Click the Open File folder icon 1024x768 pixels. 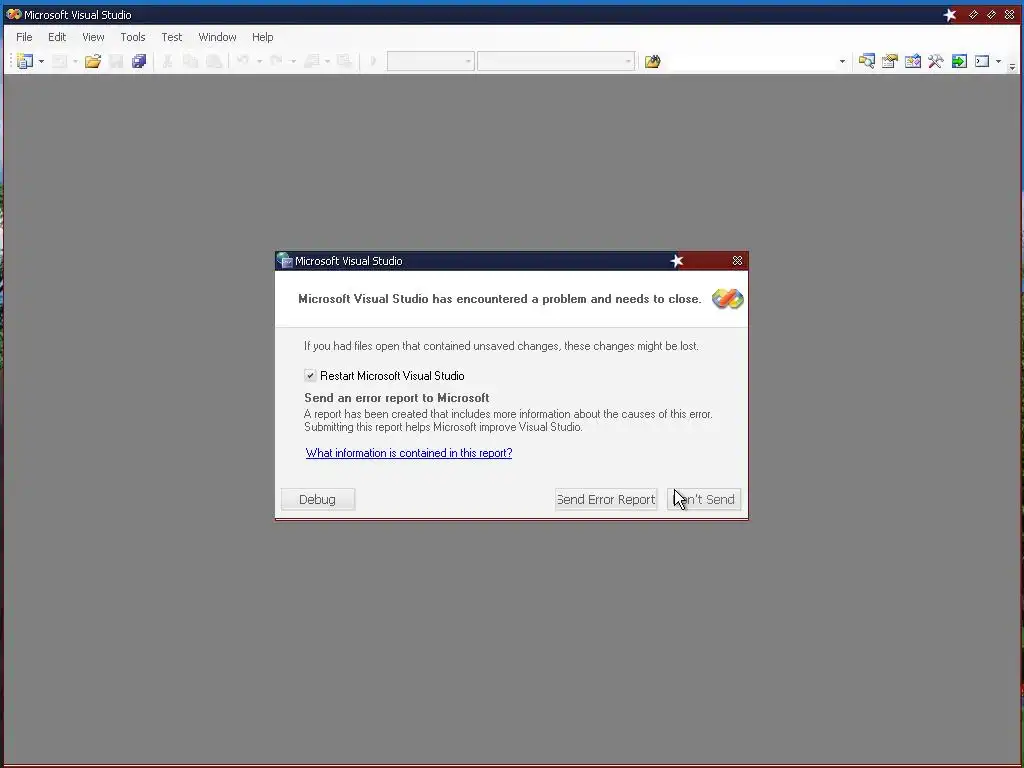(93, 61)
